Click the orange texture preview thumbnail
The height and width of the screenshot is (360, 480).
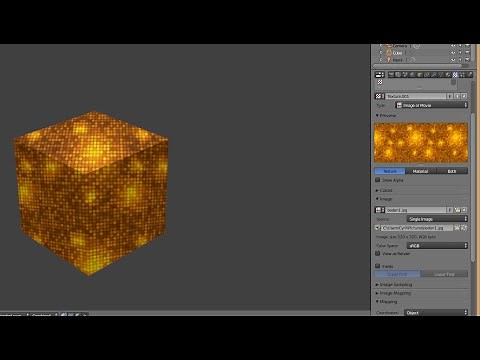click(x=421, y=143)
